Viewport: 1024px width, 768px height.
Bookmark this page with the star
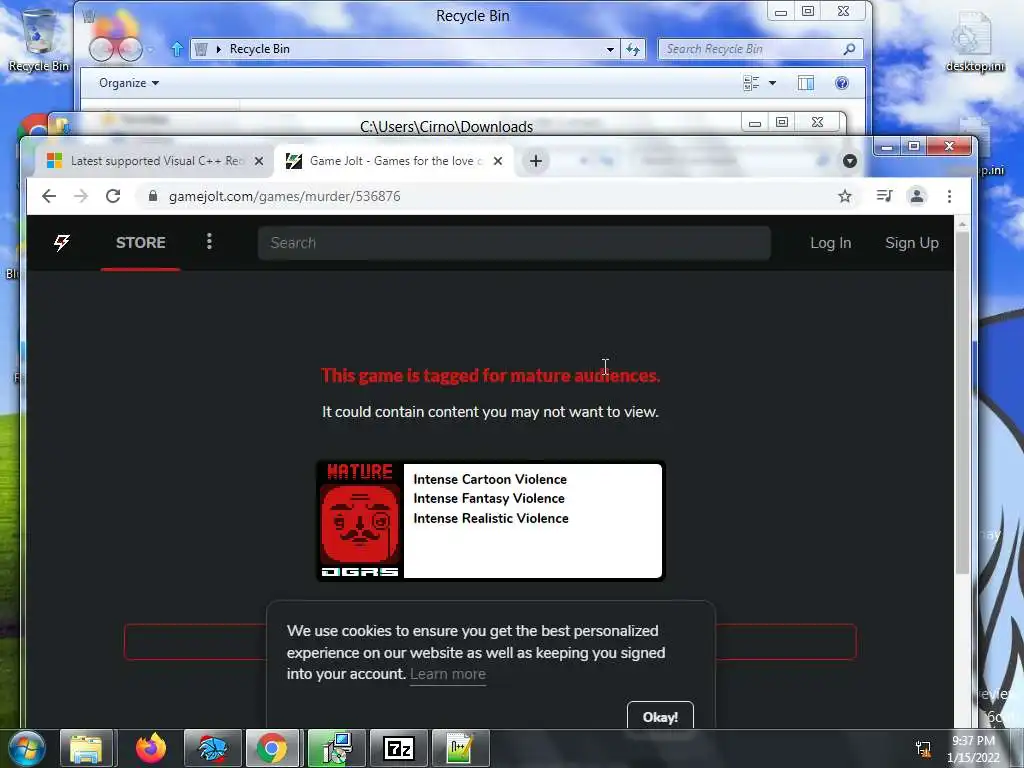pos(844,196)
